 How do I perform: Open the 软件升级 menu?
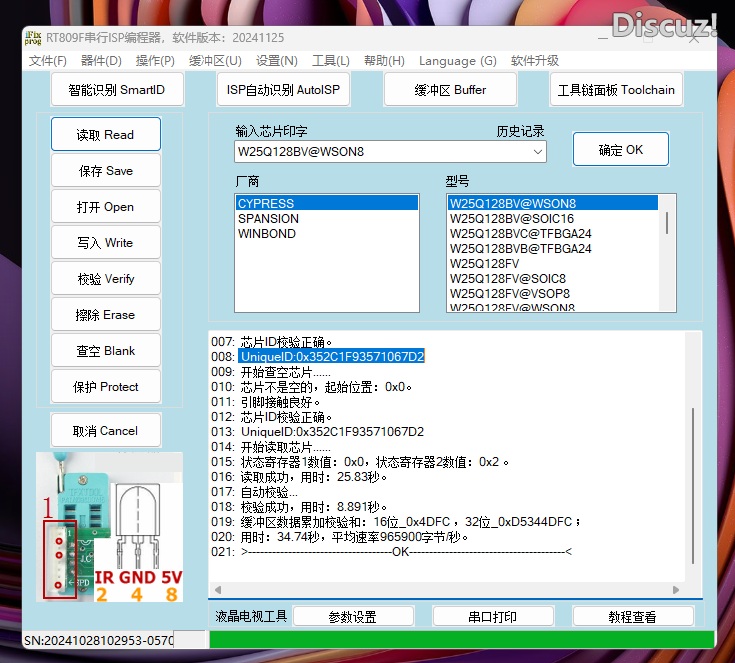[x=535, y=61]
